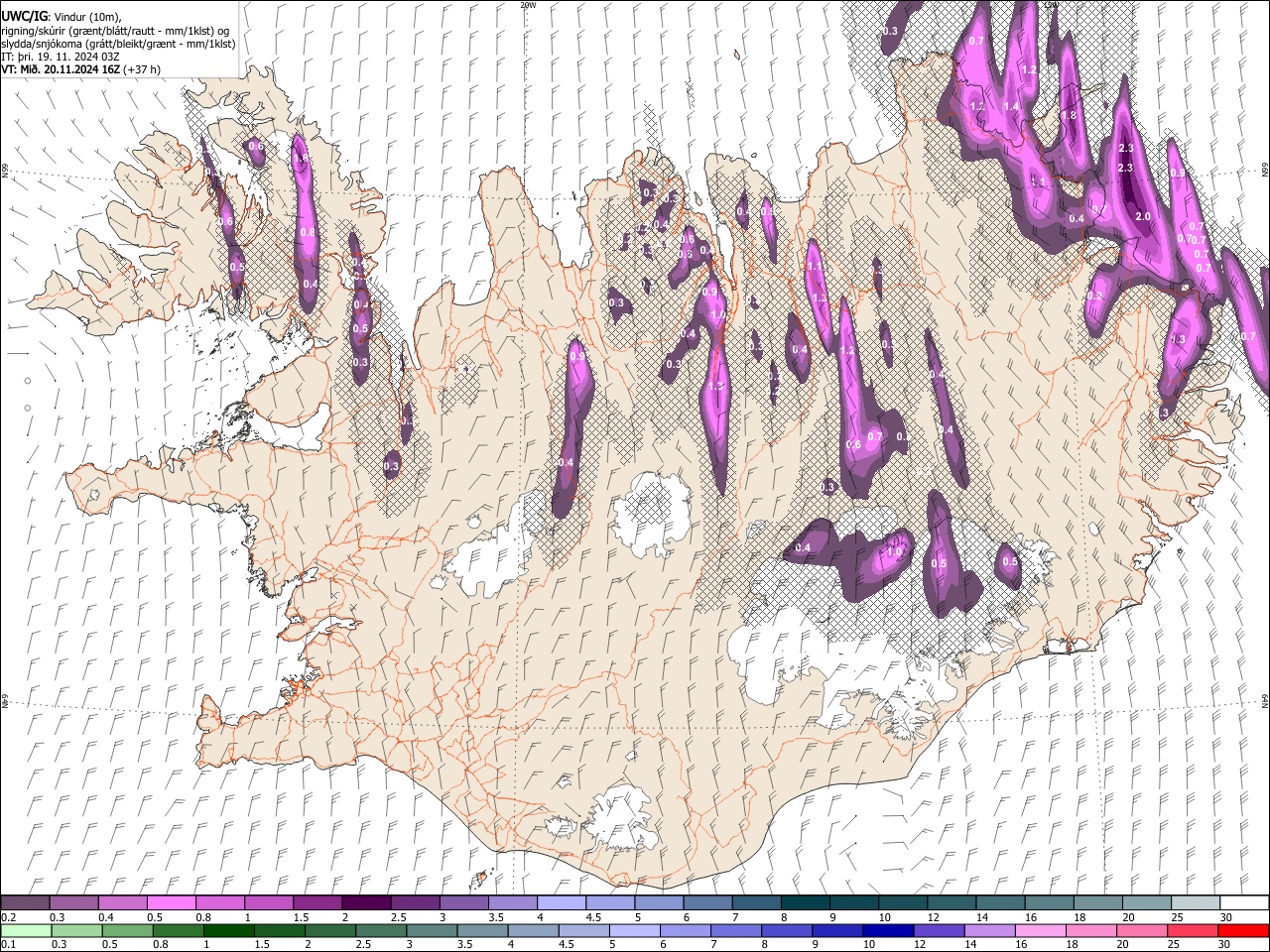Image resolution: width=1270 pixels, height=952 pixels.
Task: Click the bright magenta-pink swatch labeled 0.5
Action: pos(171,903)
